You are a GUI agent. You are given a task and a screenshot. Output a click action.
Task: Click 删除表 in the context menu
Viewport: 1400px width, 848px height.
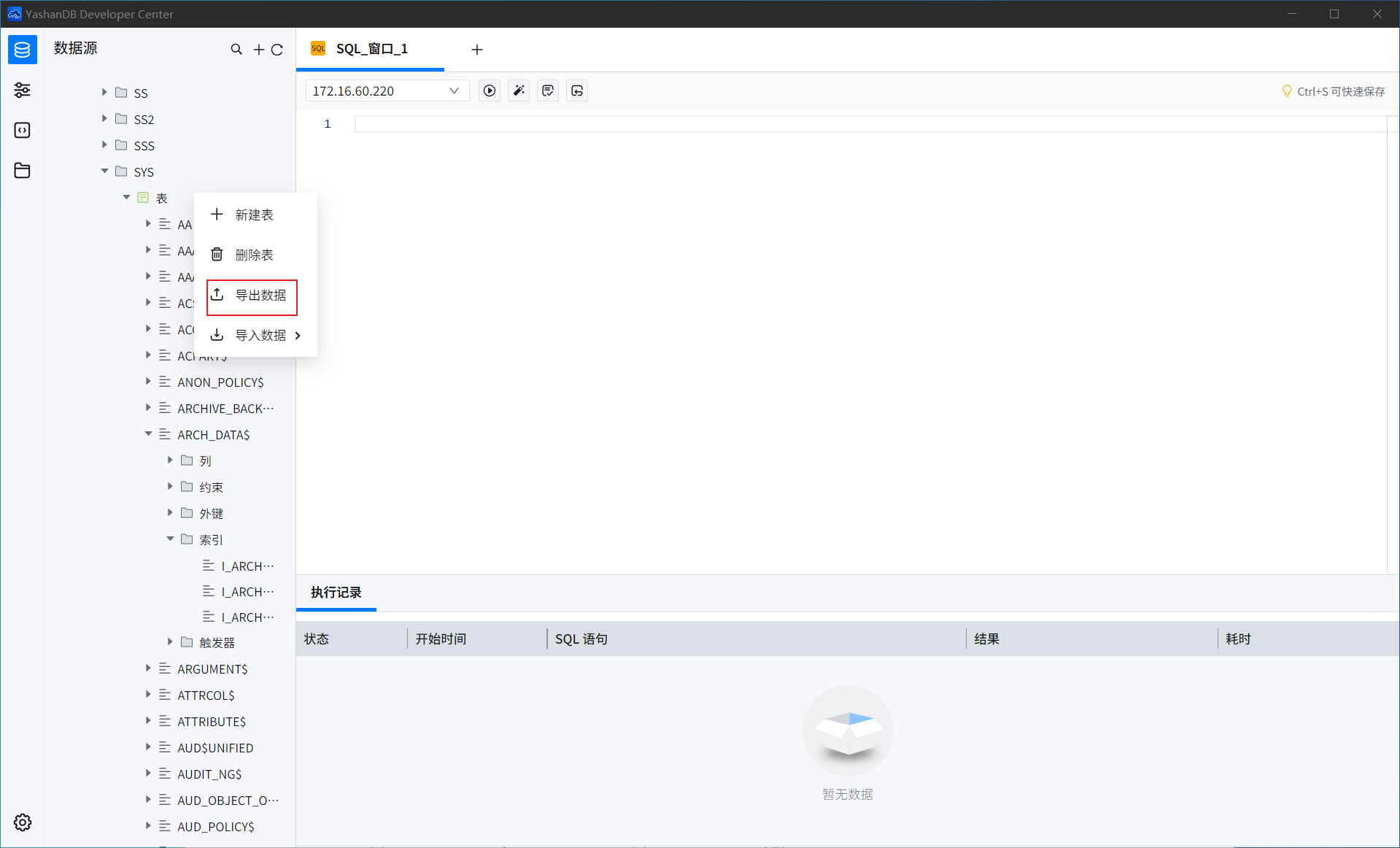point(253,255)
